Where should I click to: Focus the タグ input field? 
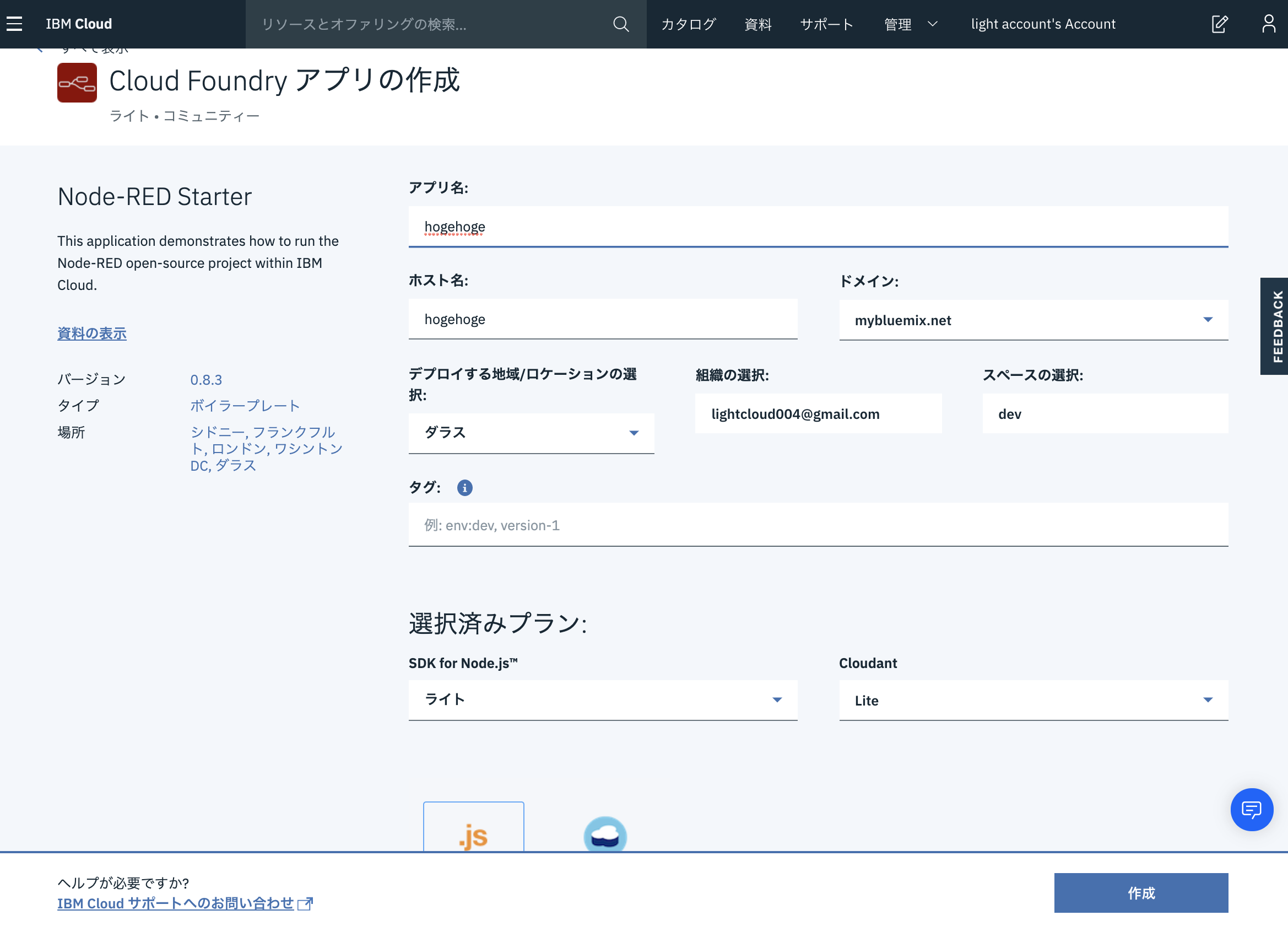(x=818, y=525)
